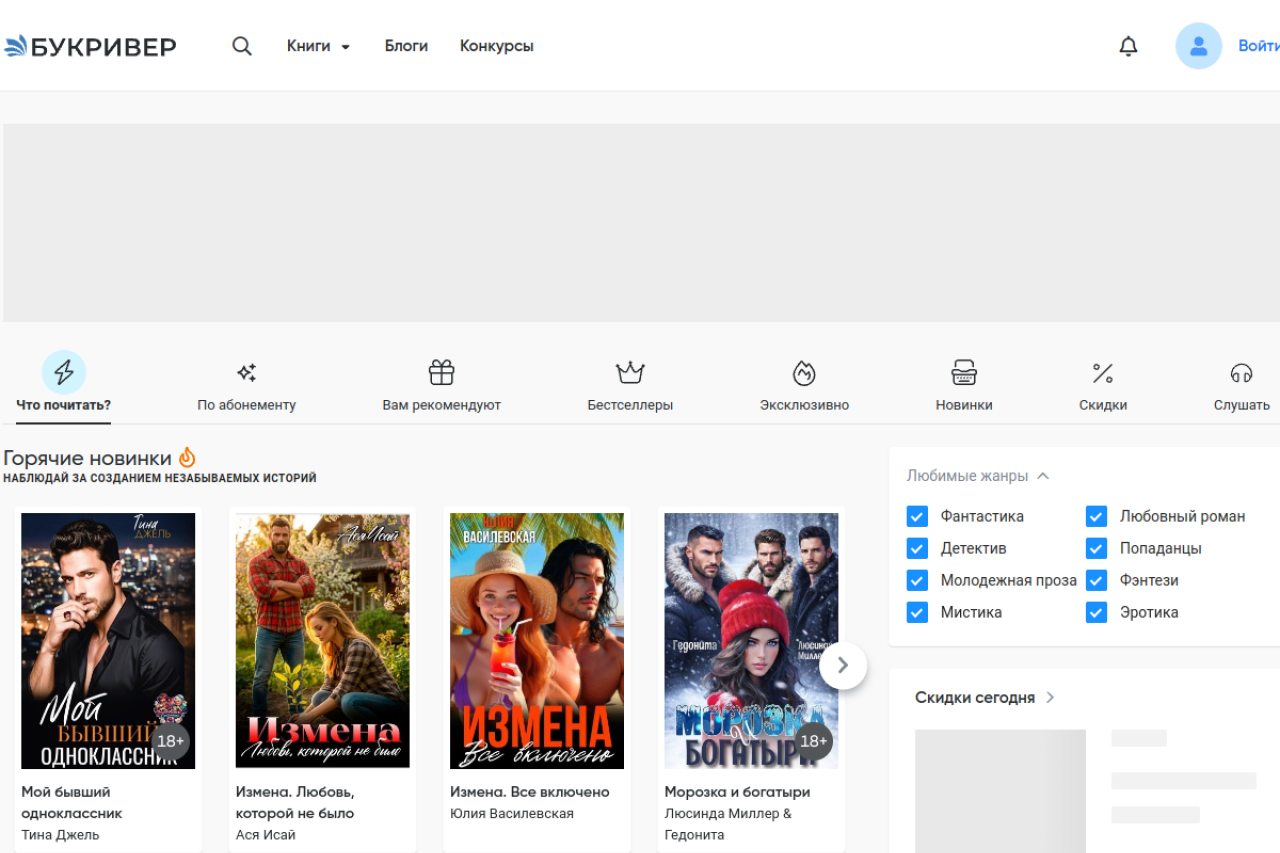Go to Блоги in top menu
1280x853 pixels.
[x=406, y=46]
